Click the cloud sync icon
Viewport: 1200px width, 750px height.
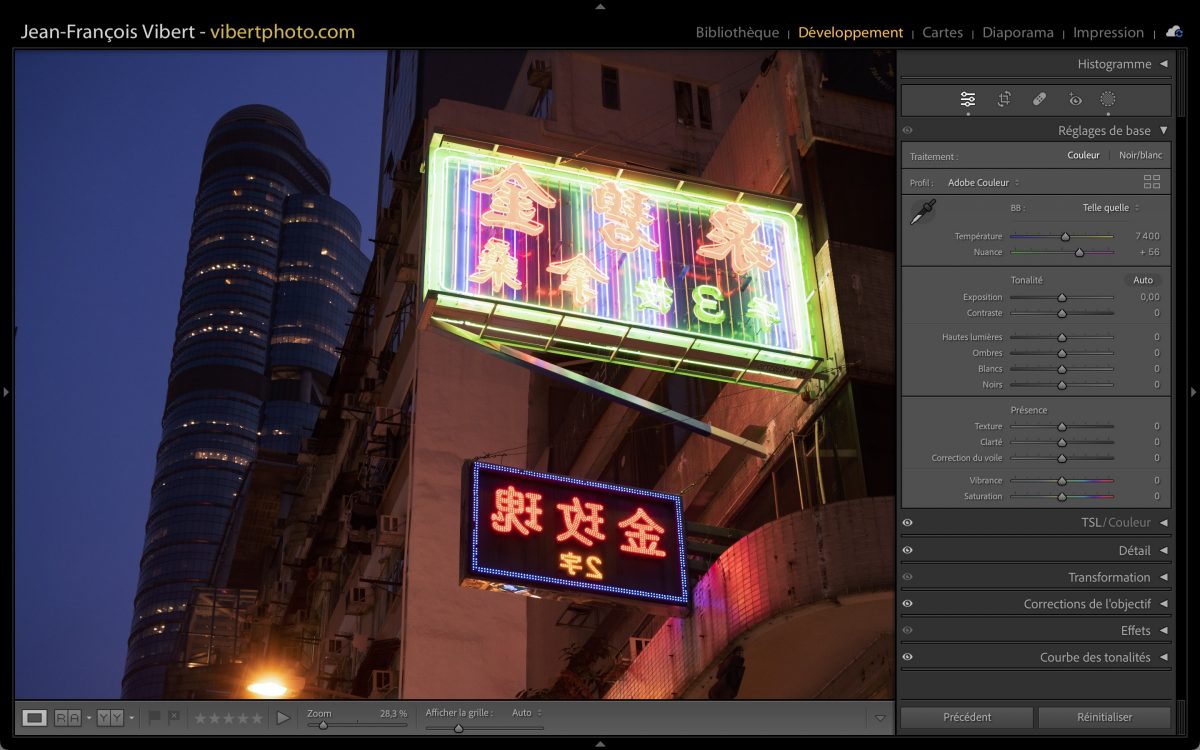click(1173, 32)
